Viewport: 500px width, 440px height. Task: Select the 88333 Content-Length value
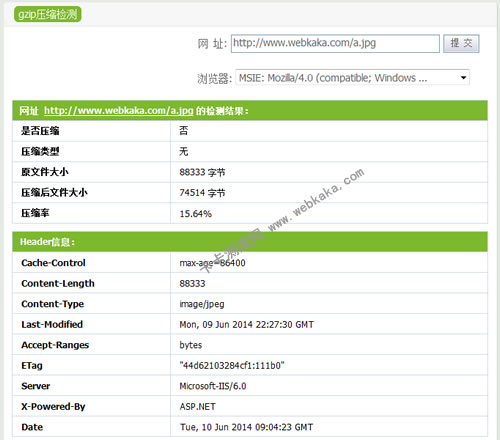tap(192, 284)
